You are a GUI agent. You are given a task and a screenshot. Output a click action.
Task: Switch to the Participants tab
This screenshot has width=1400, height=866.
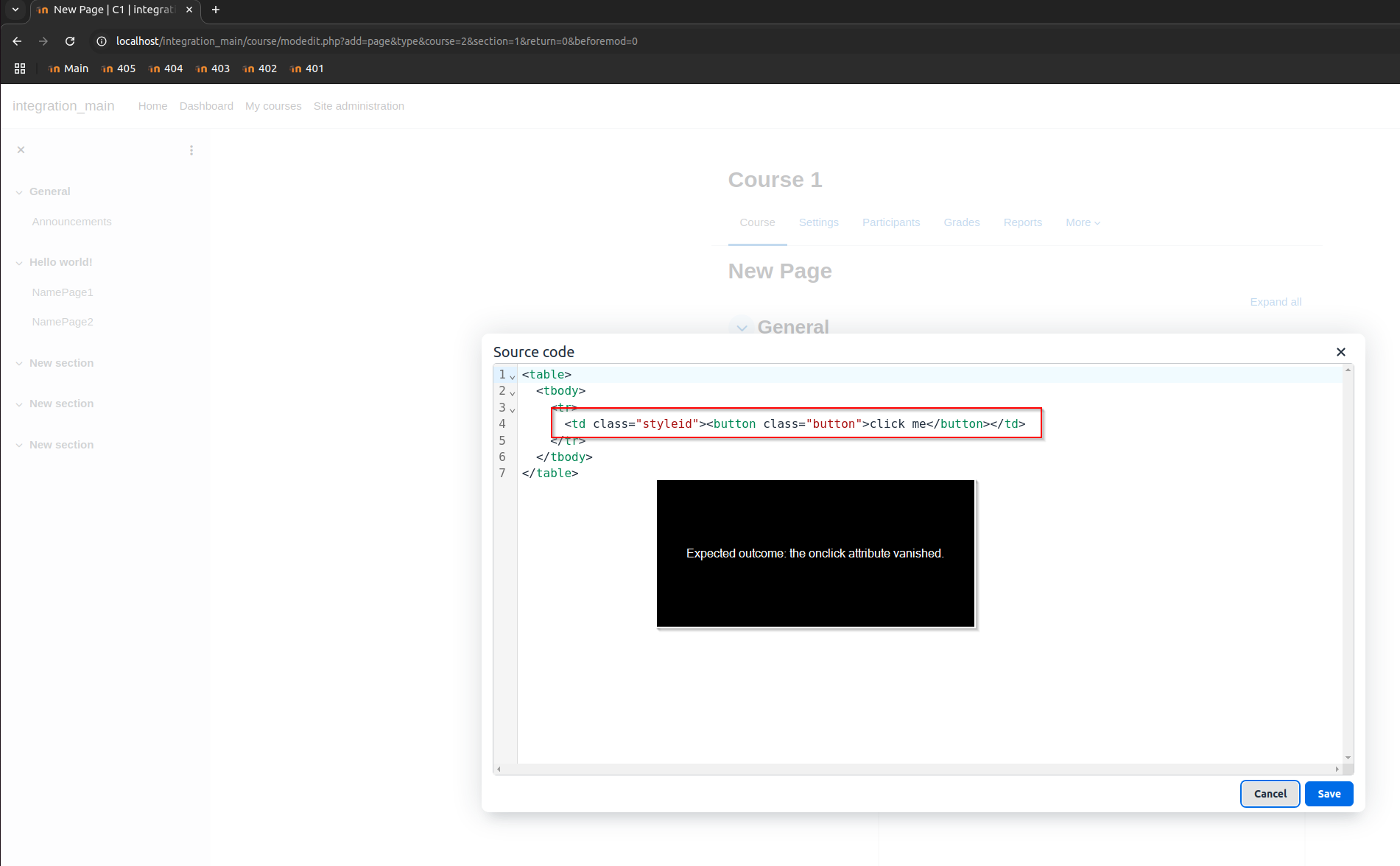(x=891, y=222)
